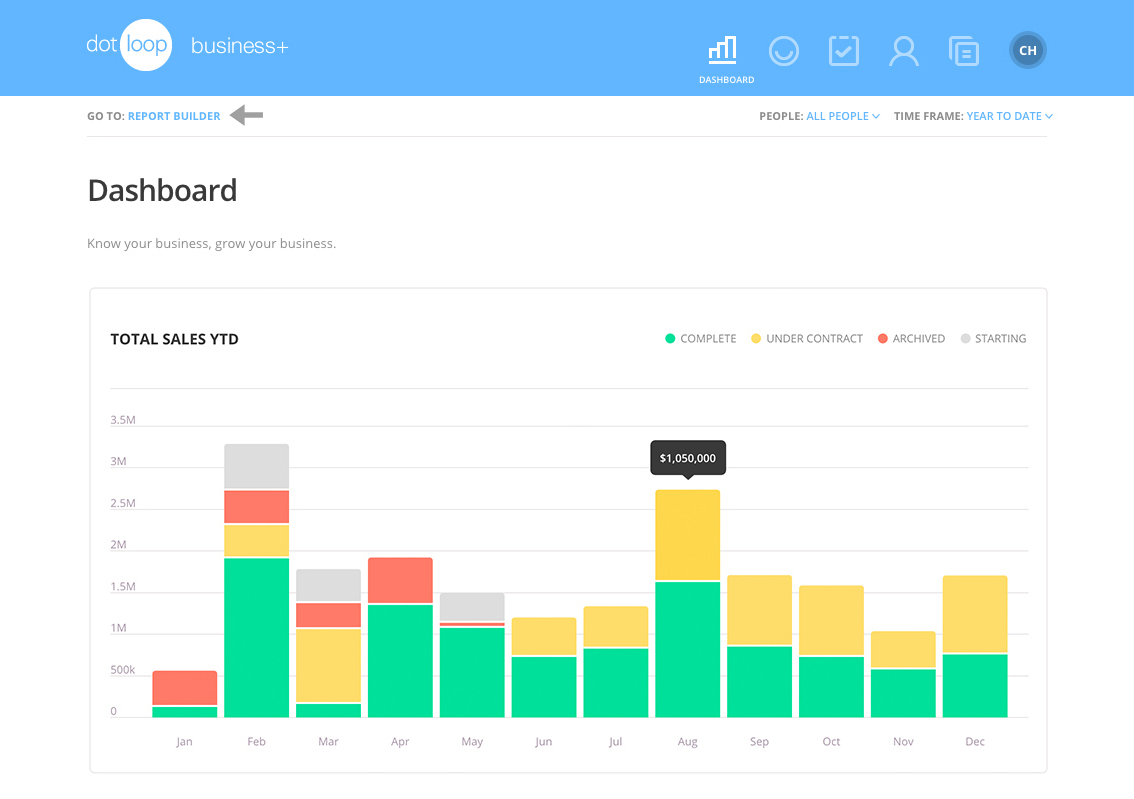Open the CH profile avatar

1027,50
